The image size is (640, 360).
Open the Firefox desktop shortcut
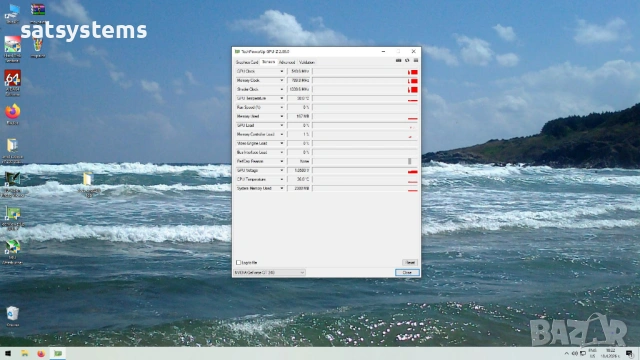pyautogui.click(x=12, y=114)
